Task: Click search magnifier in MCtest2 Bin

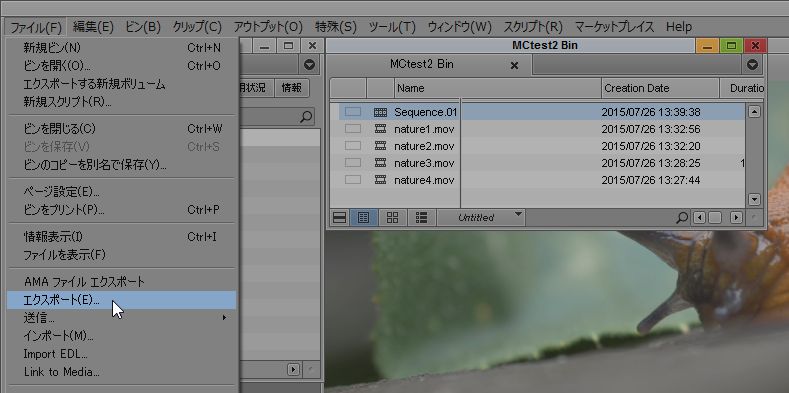Action: click(682, 218)
